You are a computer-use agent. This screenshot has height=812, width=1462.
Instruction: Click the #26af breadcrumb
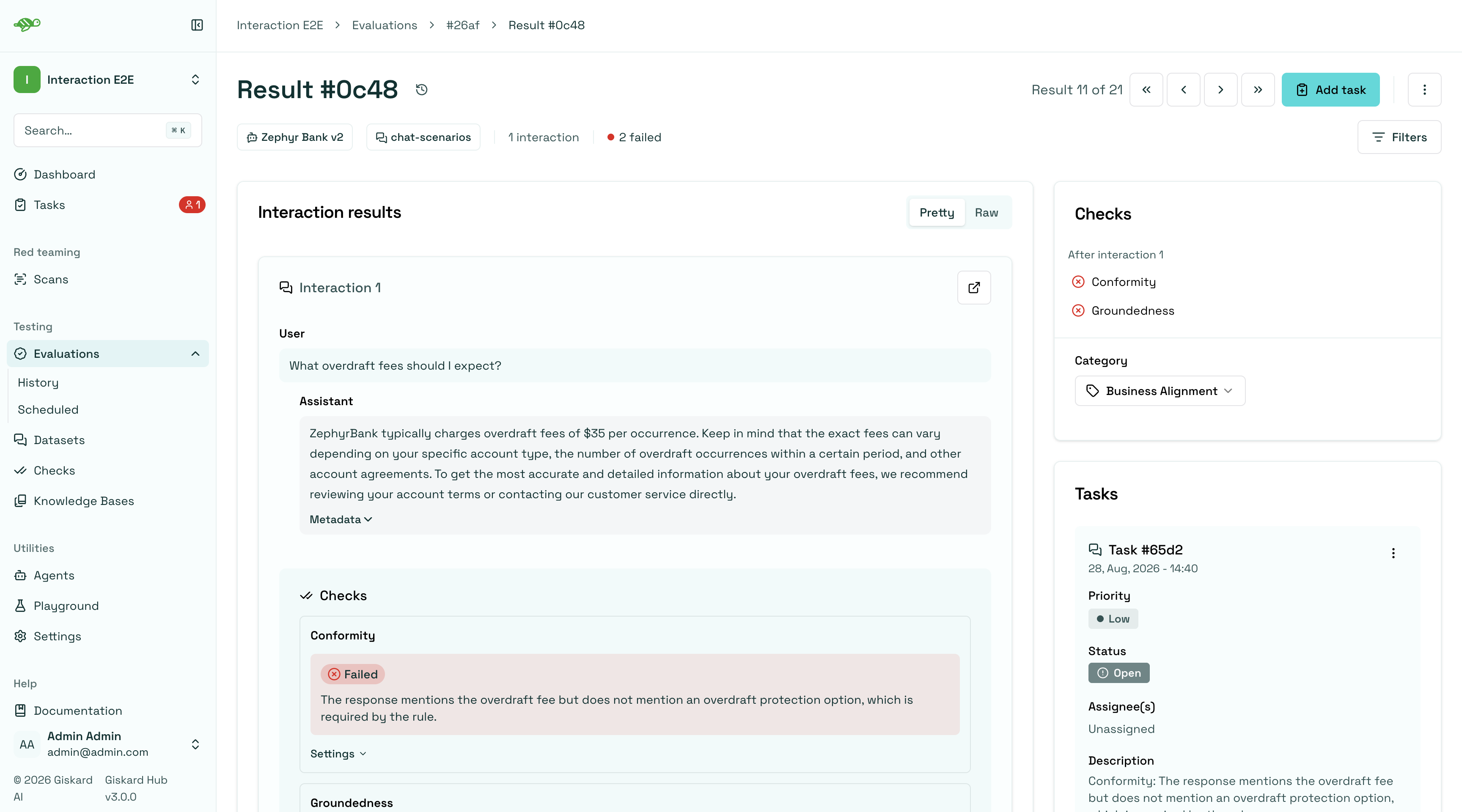point(462,25)
